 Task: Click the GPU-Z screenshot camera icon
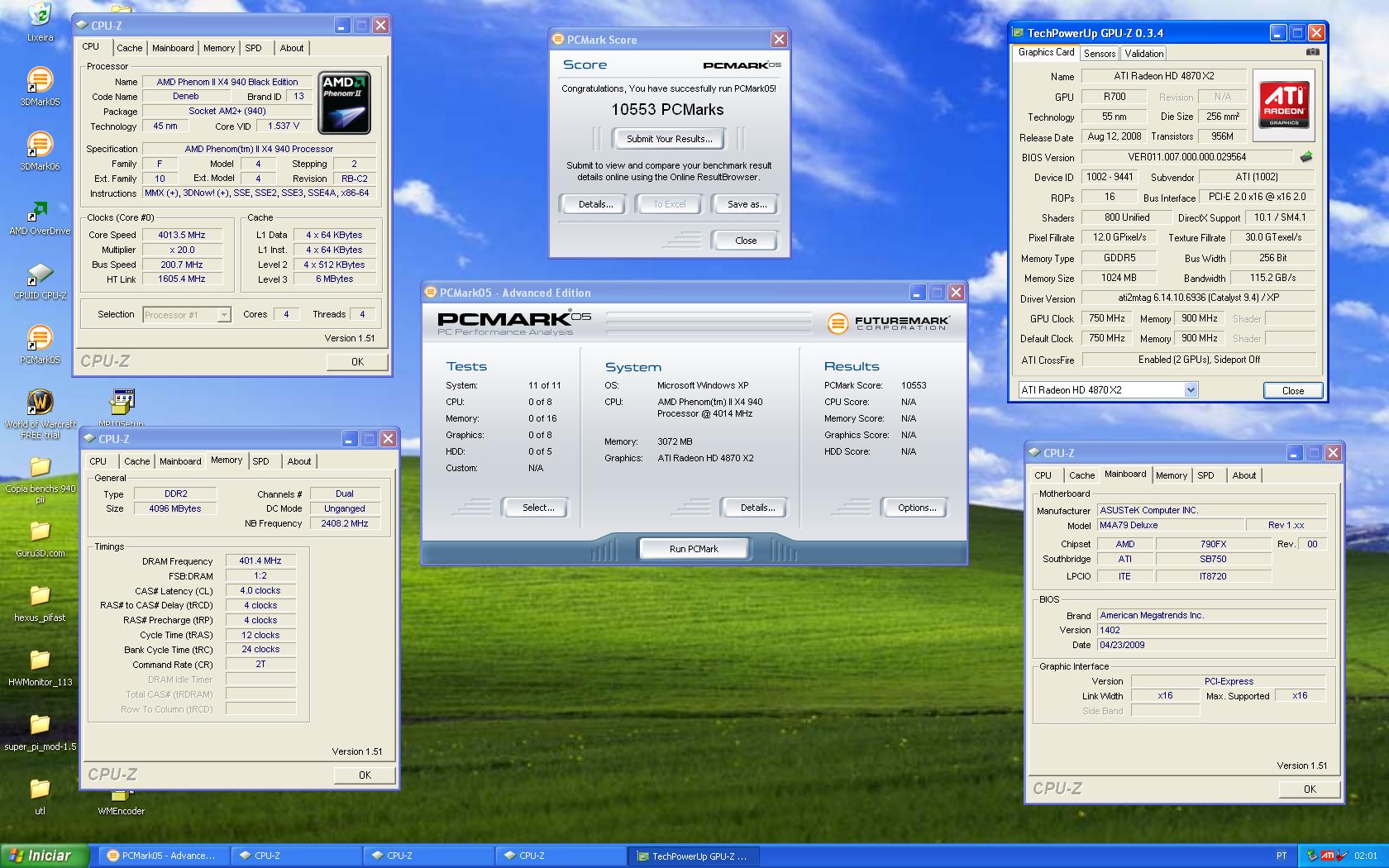(x=1312, y=52)
